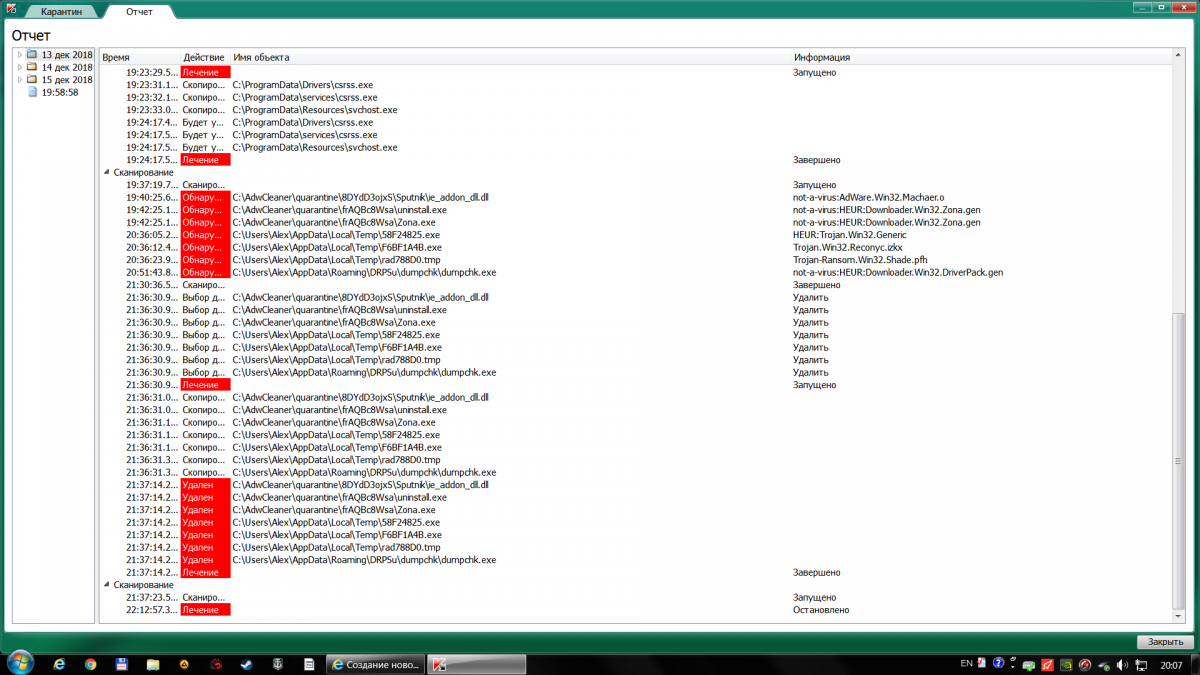Sort by the Имя объекта column header
Viewport: 1200px width, 675px height.
(x=510, y=58)
